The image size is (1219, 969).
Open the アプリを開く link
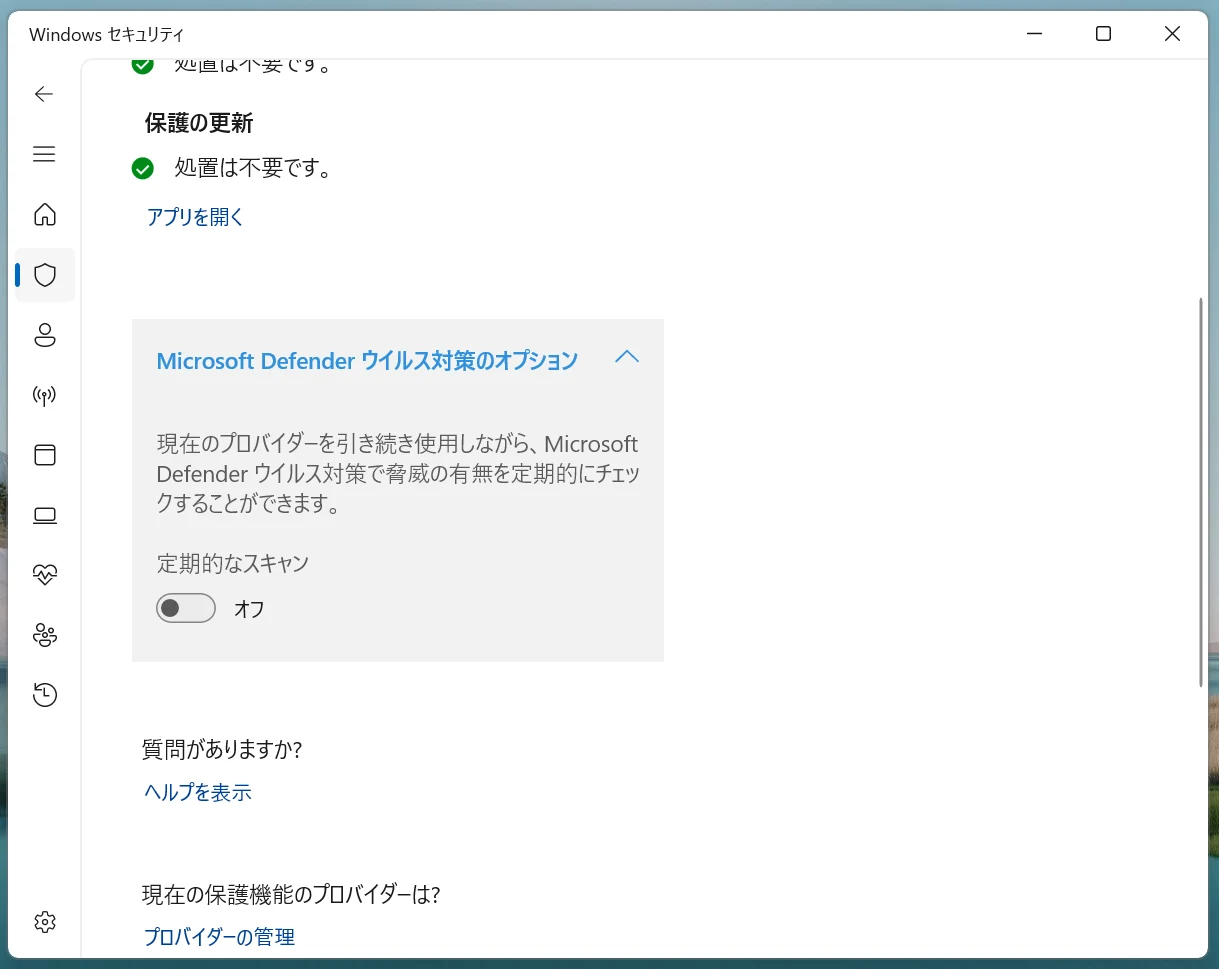tap(195, 217)
